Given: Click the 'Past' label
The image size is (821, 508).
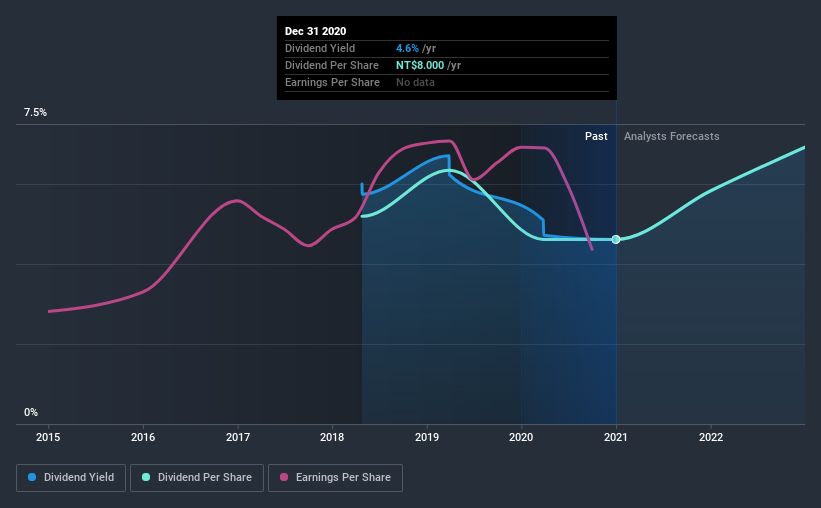Looking at the screenshot, I should pyautogui.click(x=596, y=136).
